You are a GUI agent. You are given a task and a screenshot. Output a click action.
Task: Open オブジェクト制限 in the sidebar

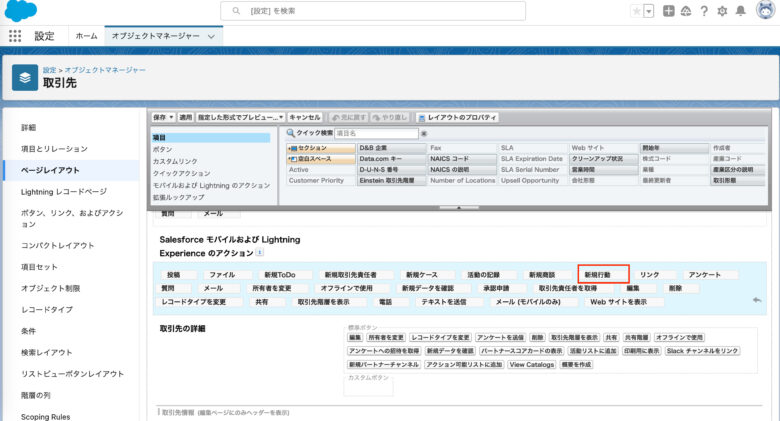point(50,288)
